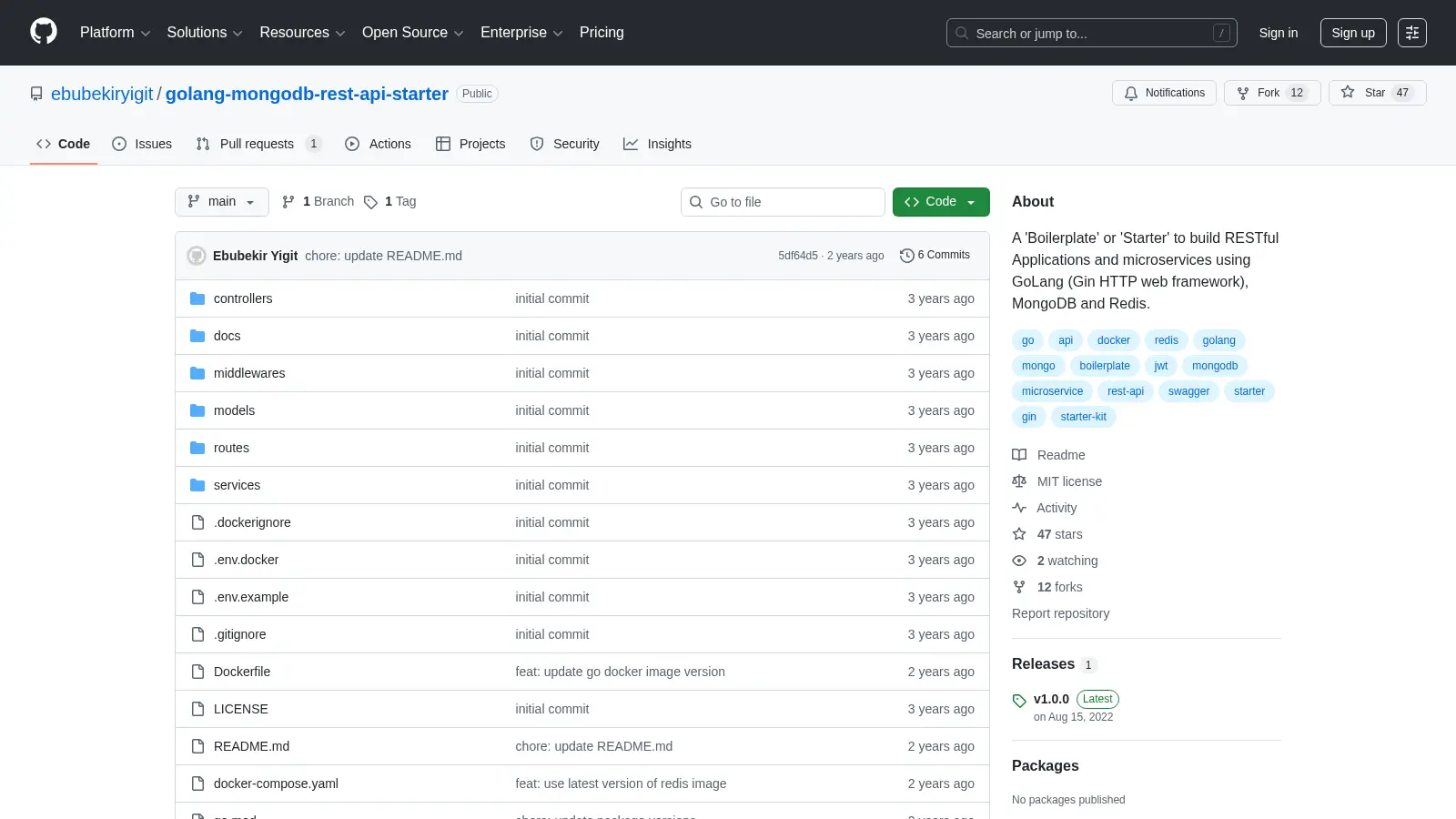The width and height of the screenshot is (1456, 819).
Task: Open the 'feat: update go docker image version' commit
Action: tap(620, 672)
